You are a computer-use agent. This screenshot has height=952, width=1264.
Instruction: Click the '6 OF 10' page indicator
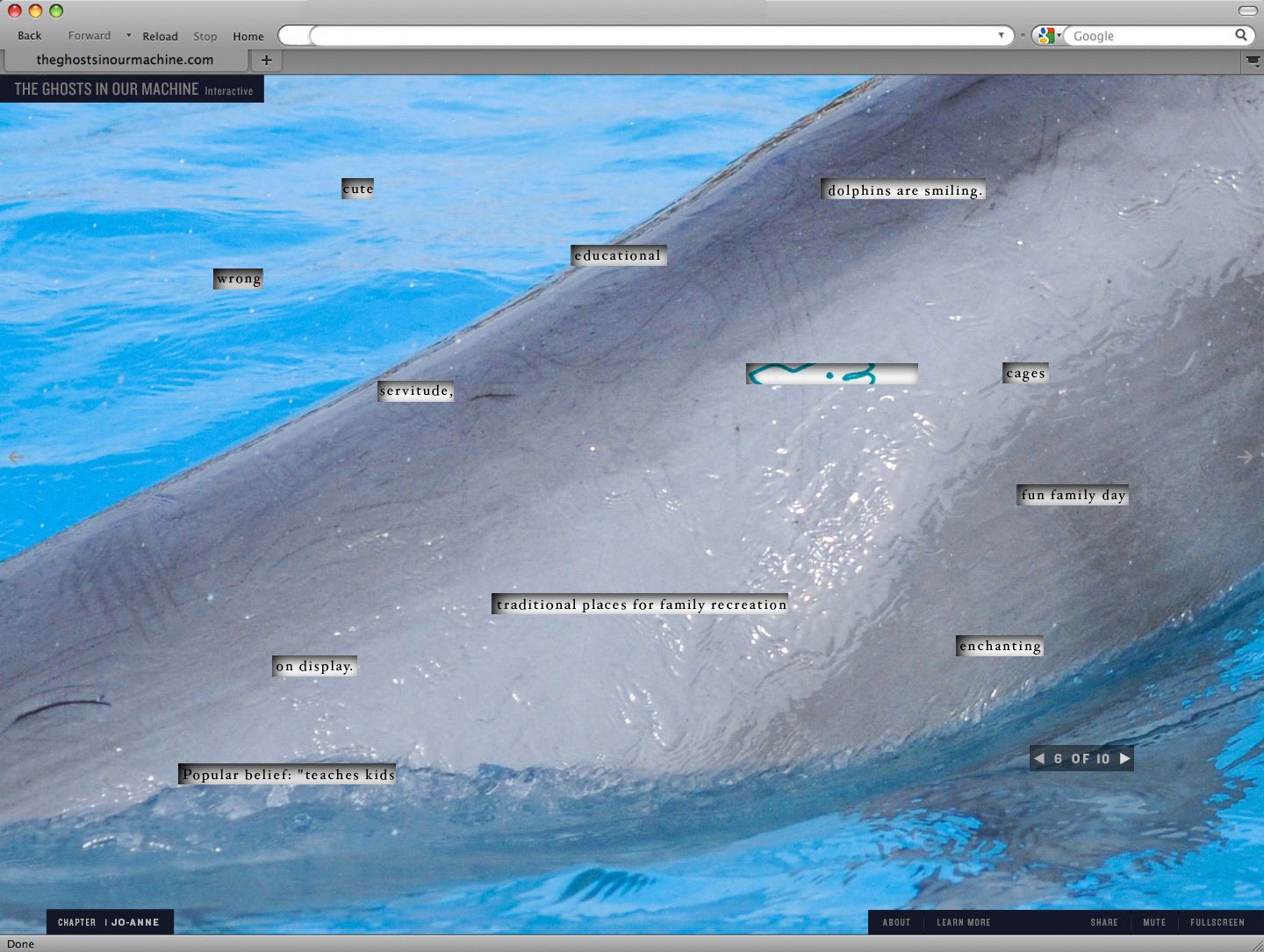1081,759
